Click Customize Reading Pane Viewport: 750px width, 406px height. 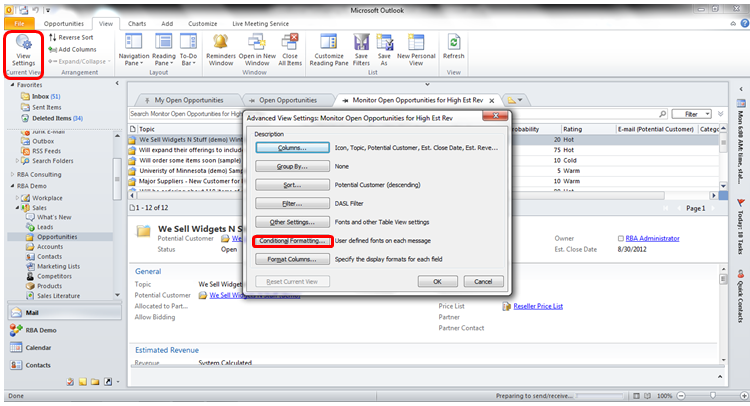[329, 50]
